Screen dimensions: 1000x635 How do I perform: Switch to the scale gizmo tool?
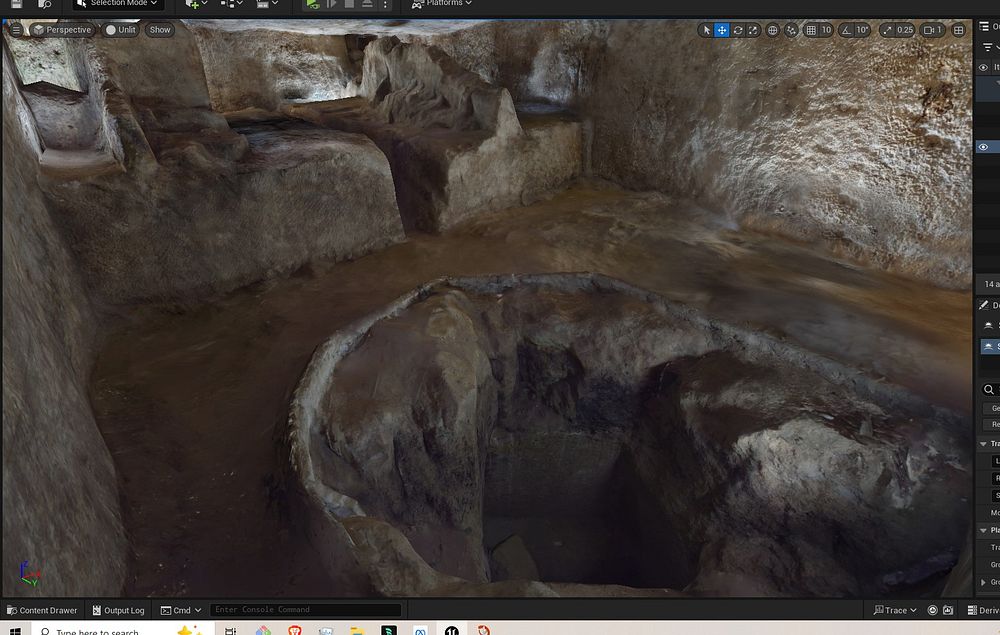753,30
